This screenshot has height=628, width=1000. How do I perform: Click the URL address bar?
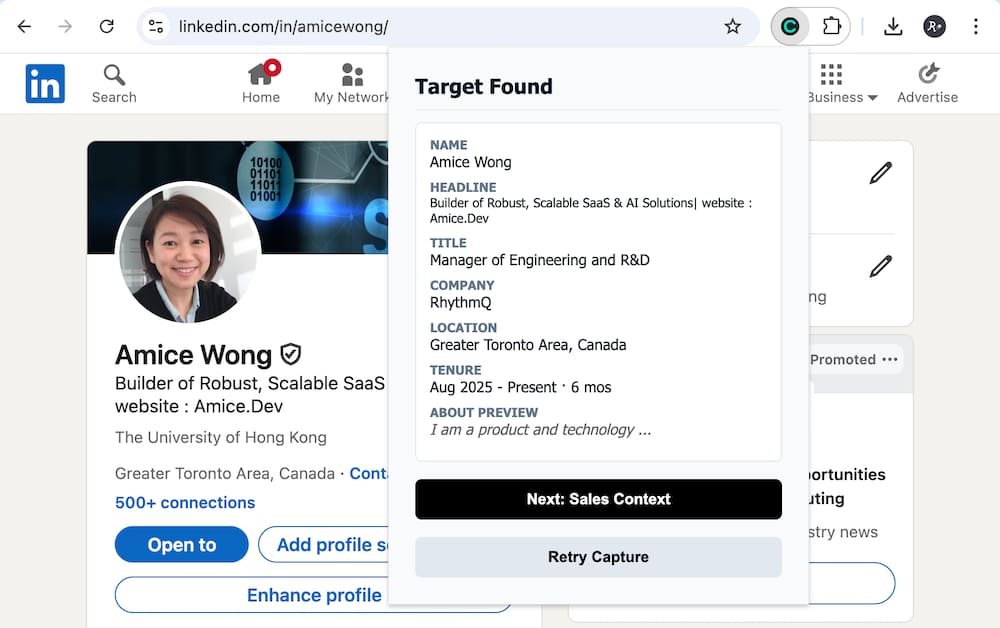(x=440, y=27)
